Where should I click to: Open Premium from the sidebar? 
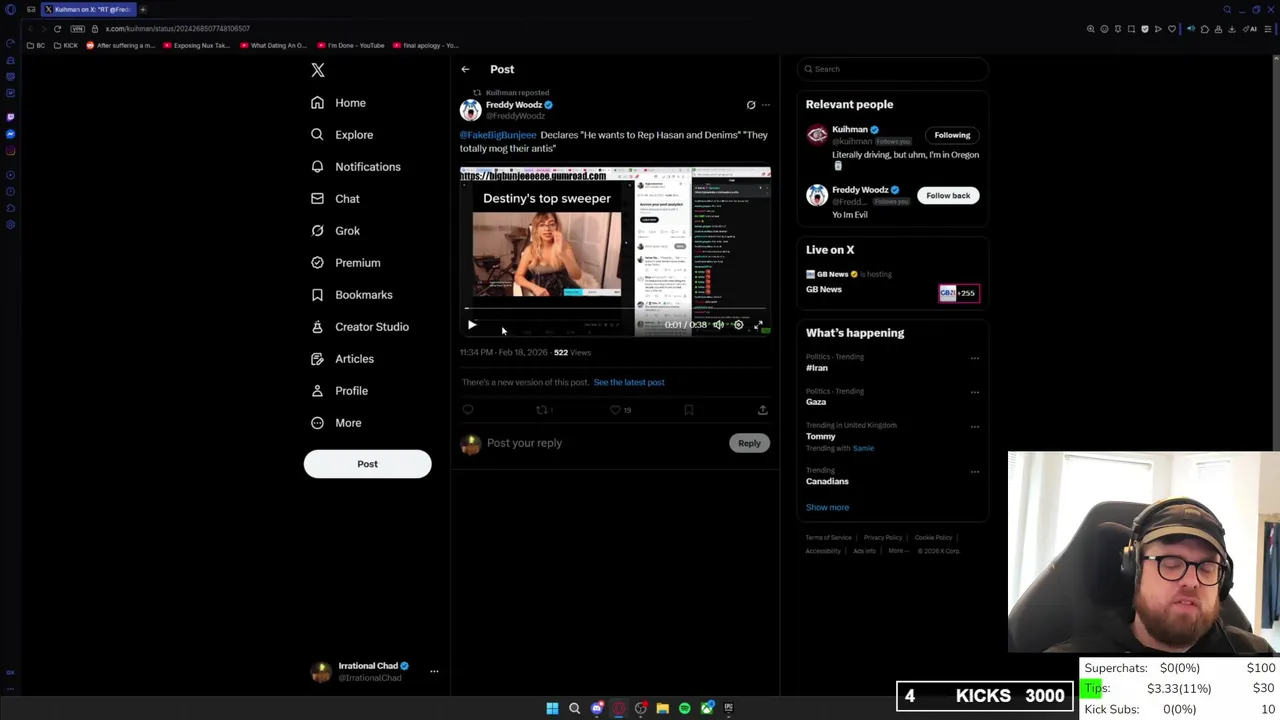tap(345, 263)
